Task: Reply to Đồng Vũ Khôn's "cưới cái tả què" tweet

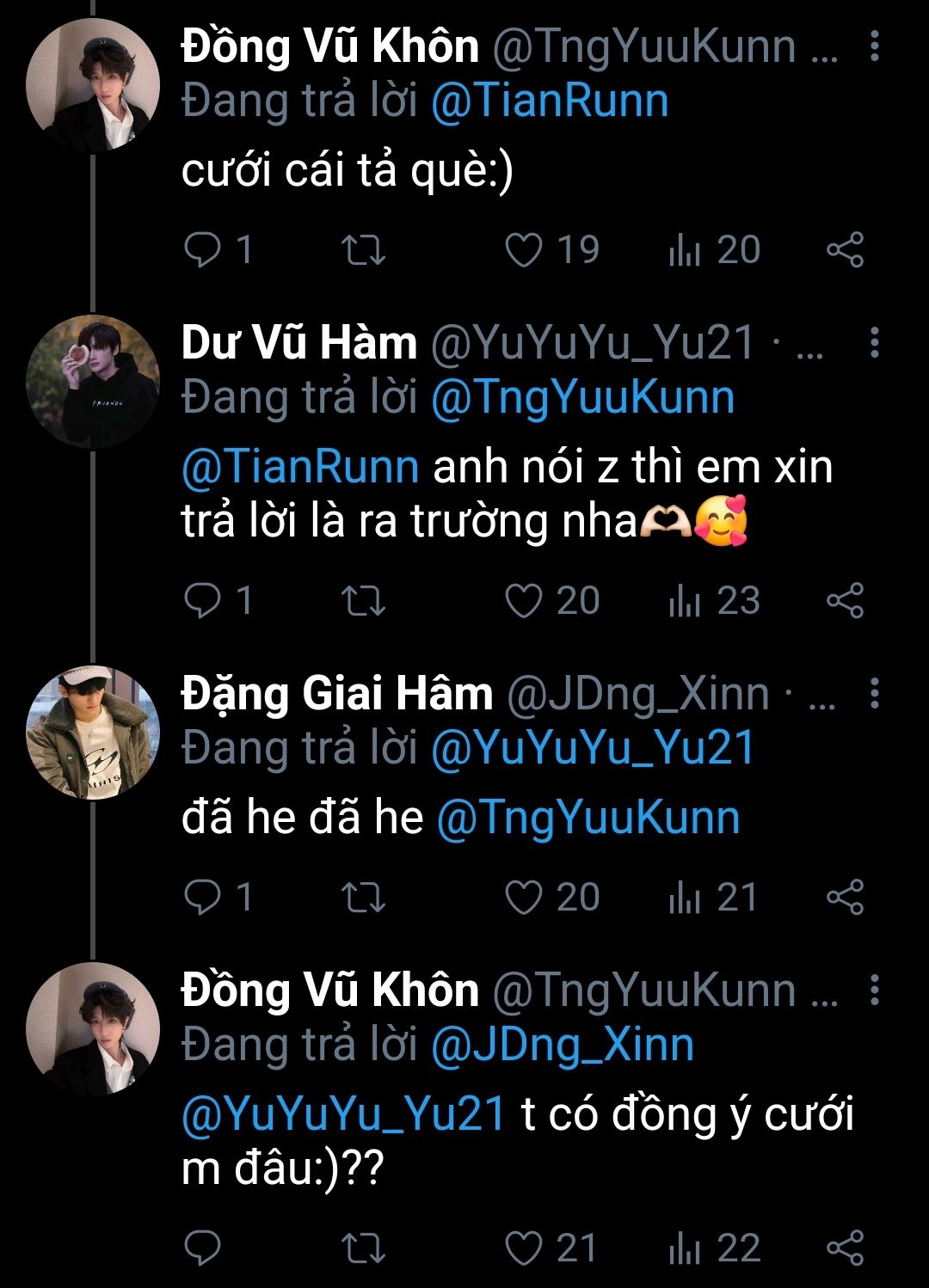Action: (204, 250)
